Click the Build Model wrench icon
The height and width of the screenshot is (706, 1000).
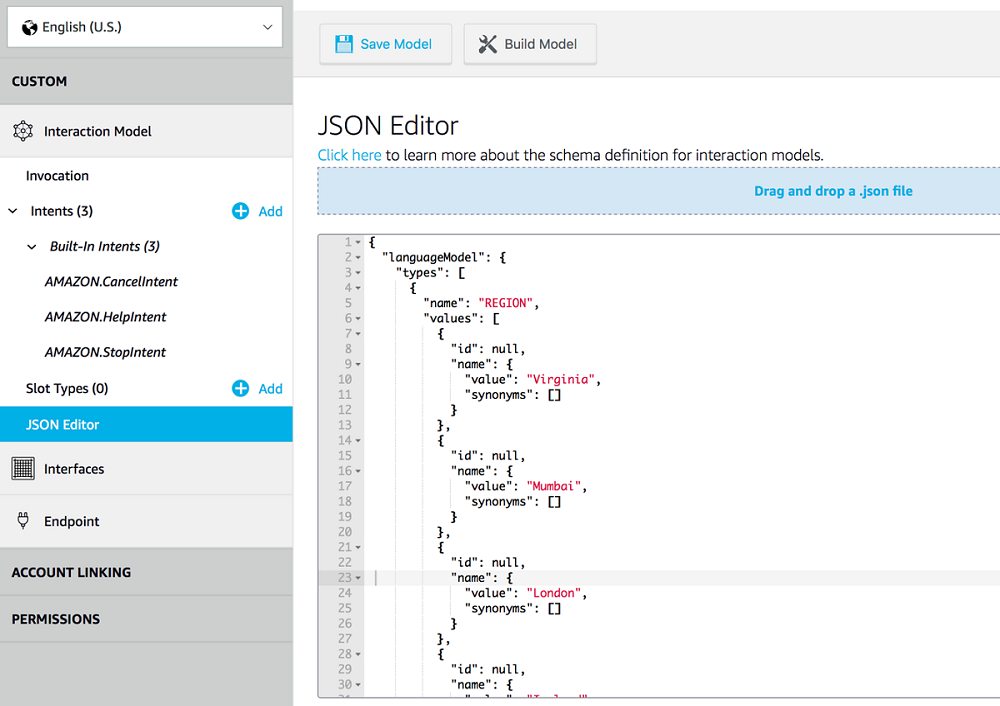click(489, 43)
